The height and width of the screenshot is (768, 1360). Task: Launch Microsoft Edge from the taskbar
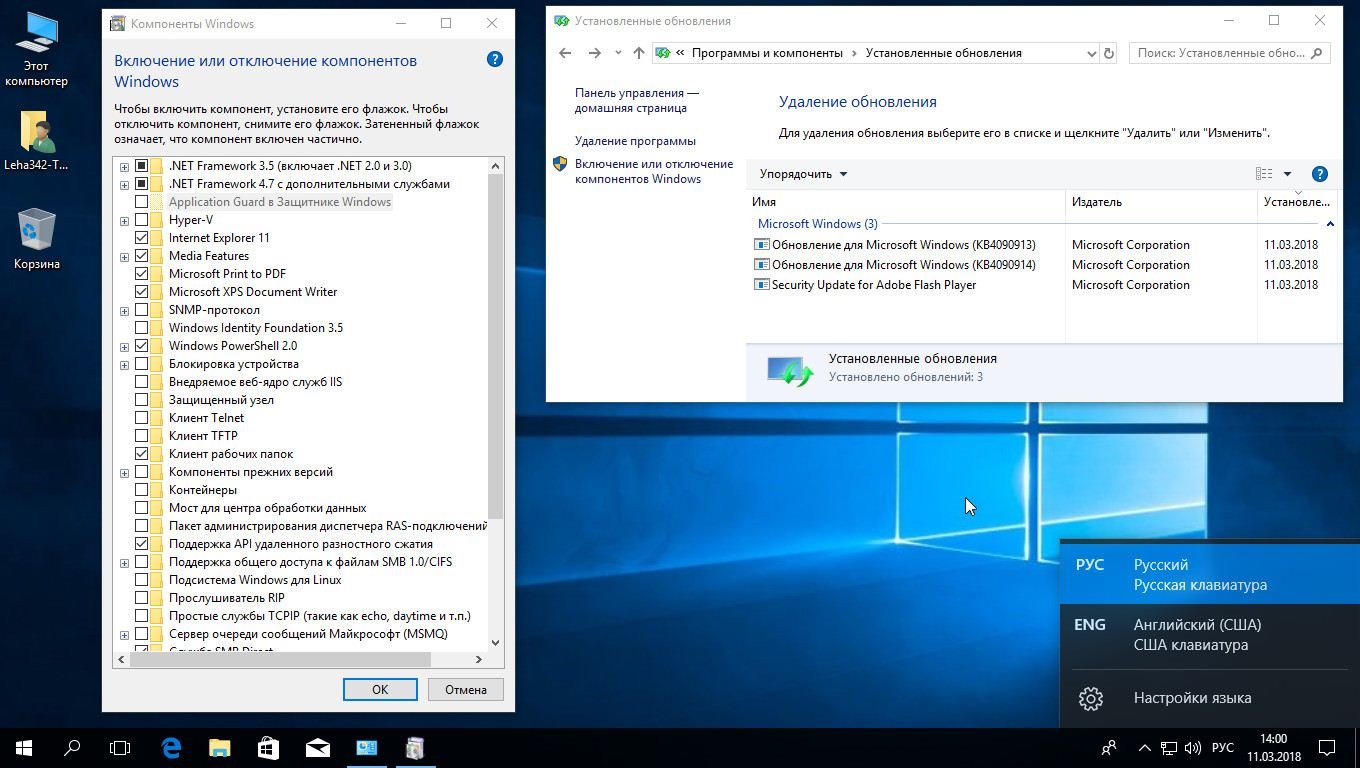coord(171,747)
